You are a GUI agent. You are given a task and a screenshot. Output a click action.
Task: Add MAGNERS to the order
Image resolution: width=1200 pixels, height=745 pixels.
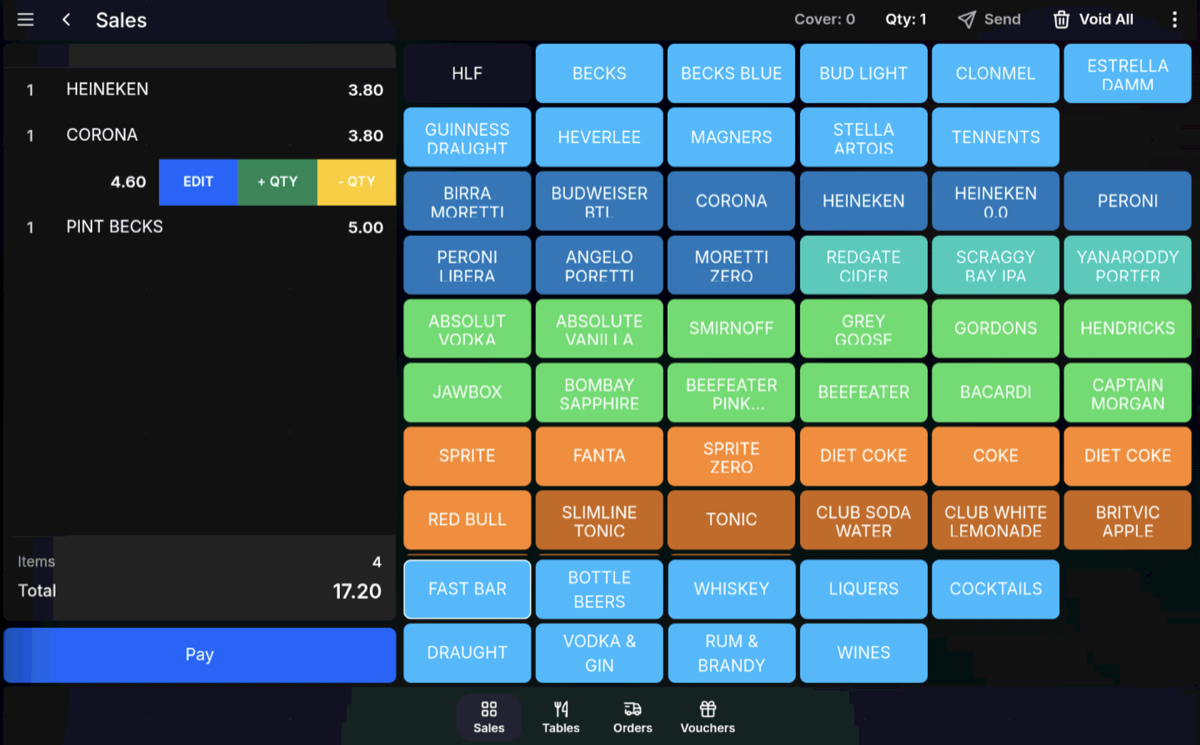[731, 137]
